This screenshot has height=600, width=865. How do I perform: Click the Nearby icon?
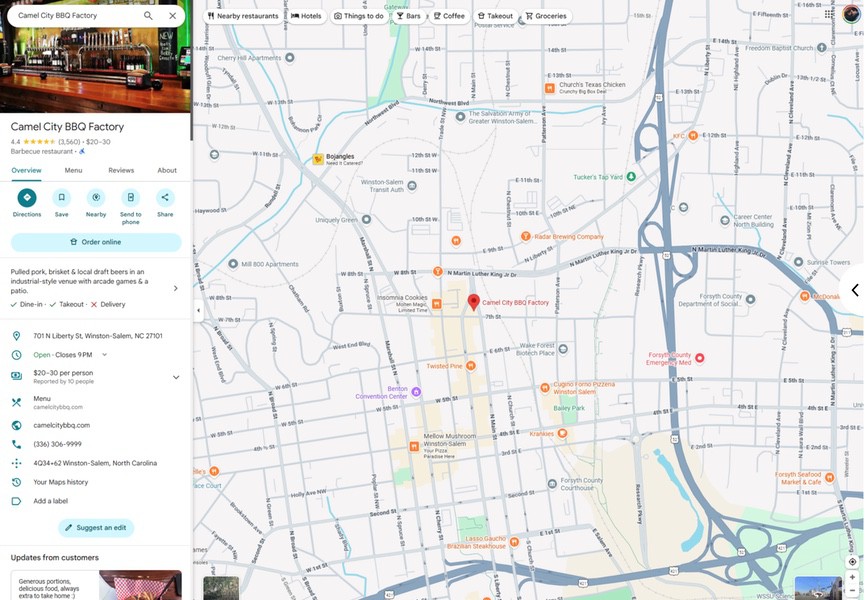click(96, 197)
